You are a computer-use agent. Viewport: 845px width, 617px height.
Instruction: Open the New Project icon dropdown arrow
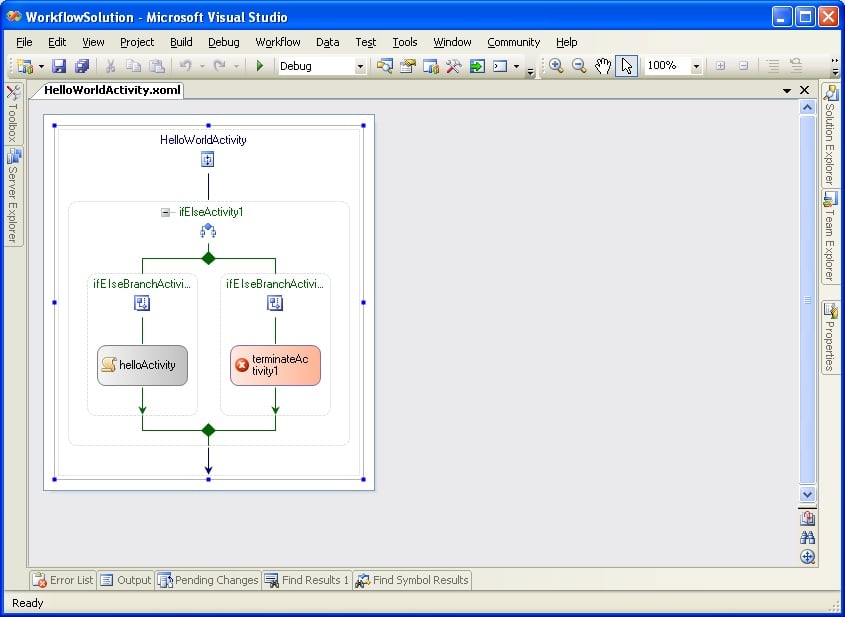41,67
